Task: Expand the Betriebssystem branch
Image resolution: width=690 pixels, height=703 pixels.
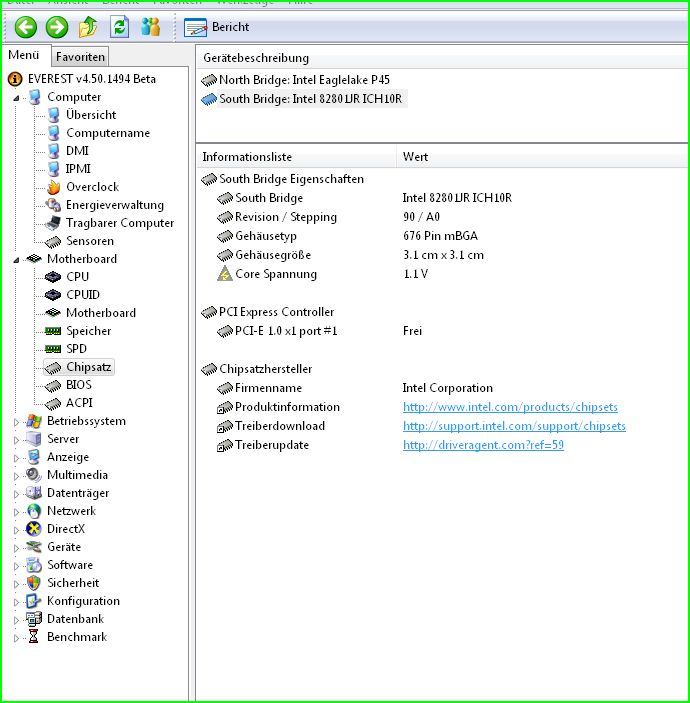Action: pos(16,421)
